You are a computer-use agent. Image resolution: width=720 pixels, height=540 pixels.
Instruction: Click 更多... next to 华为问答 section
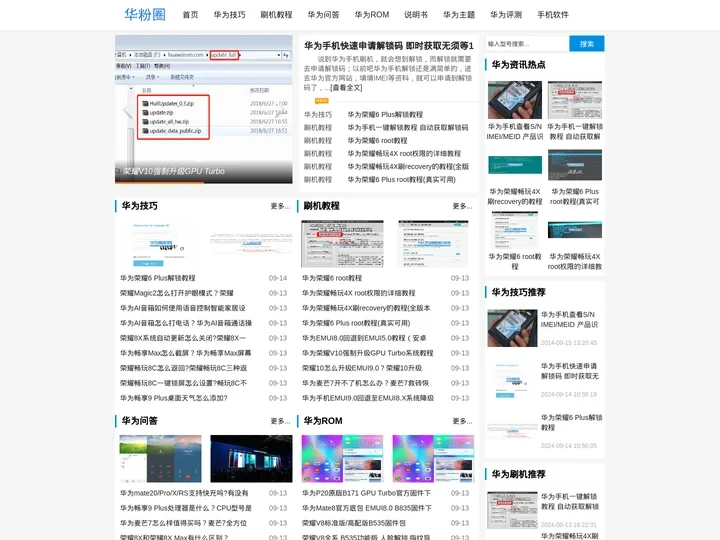(x=280, y=421)
